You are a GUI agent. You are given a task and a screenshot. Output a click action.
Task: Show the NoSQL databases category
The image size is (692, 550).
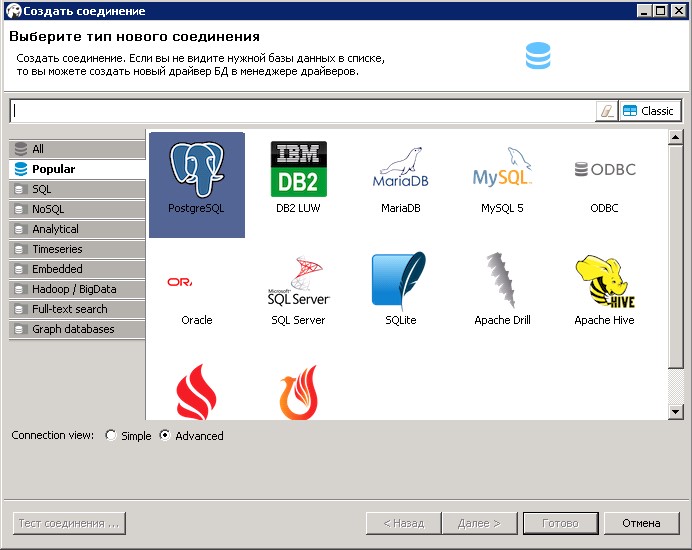point(77,209)
